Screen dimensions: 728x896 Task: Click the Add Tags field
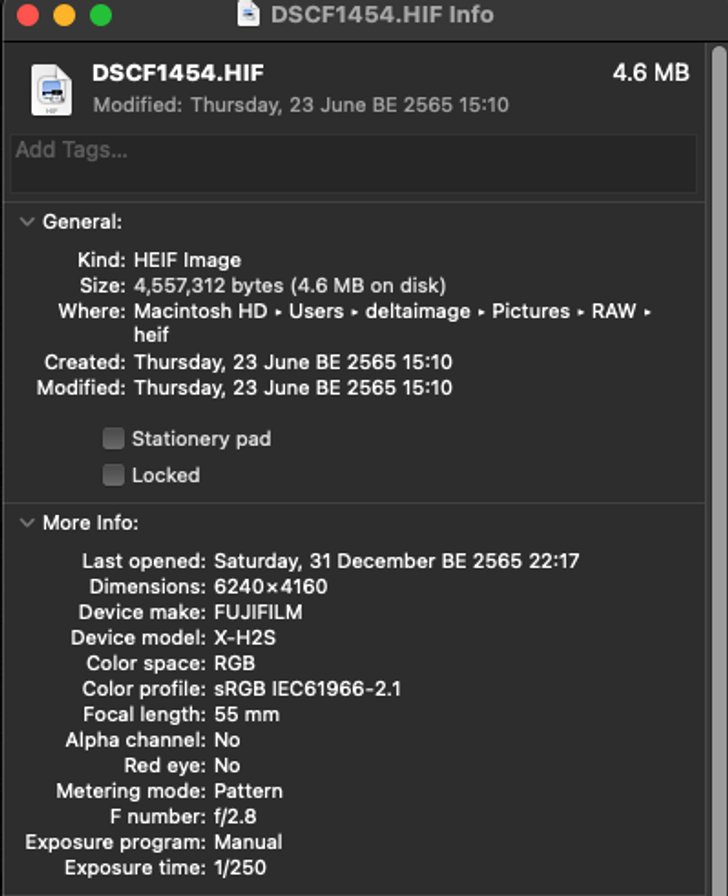pos(352,162)
